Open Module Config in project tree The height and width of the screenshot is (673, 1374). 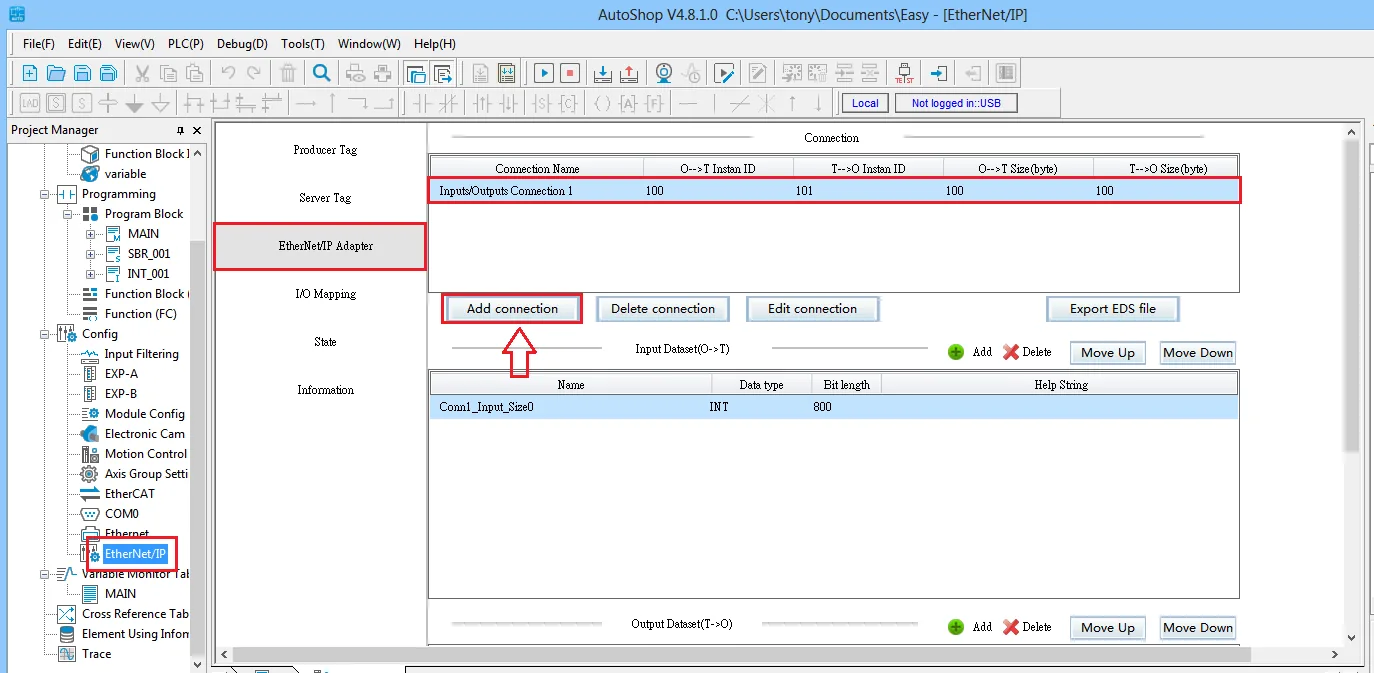pyautogui.click(x=145, y=414)
